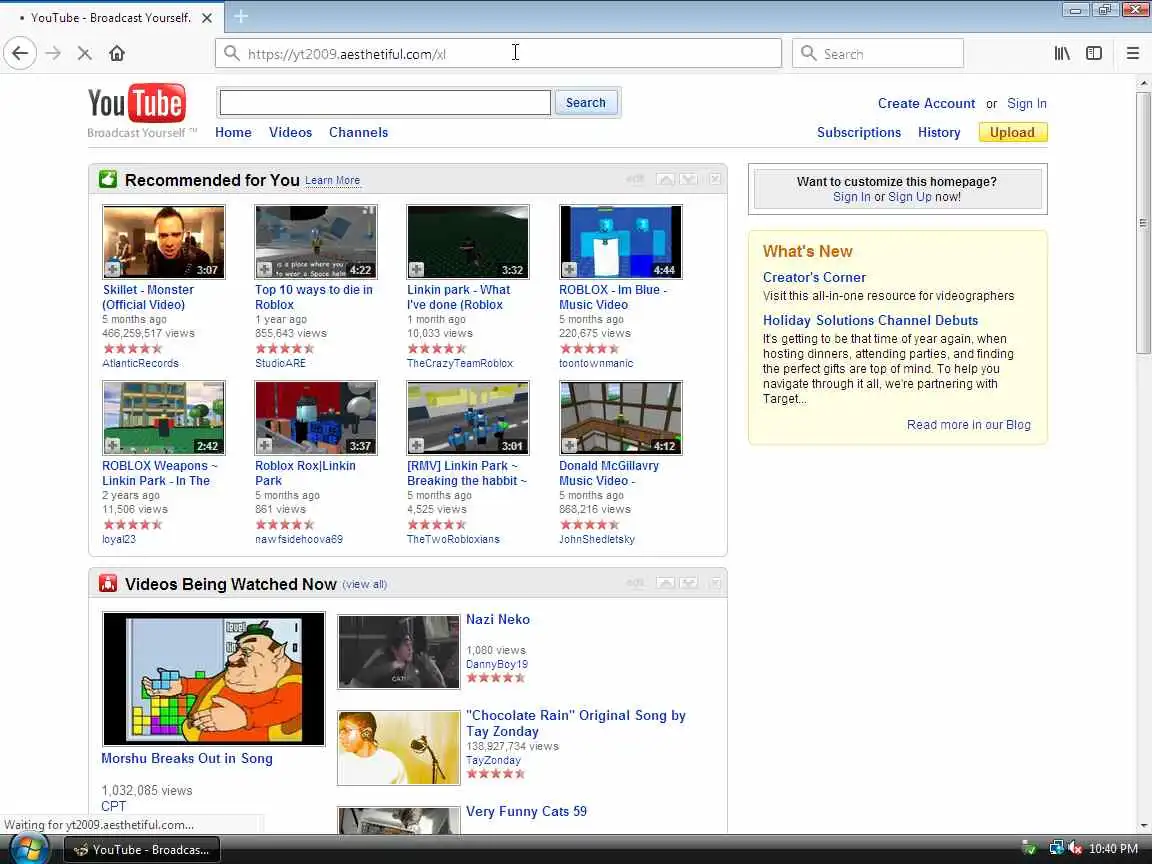Viewport: 1152px width, 864px height.
Task: Focus the YouTube search text box
Action: coord(385,103)
